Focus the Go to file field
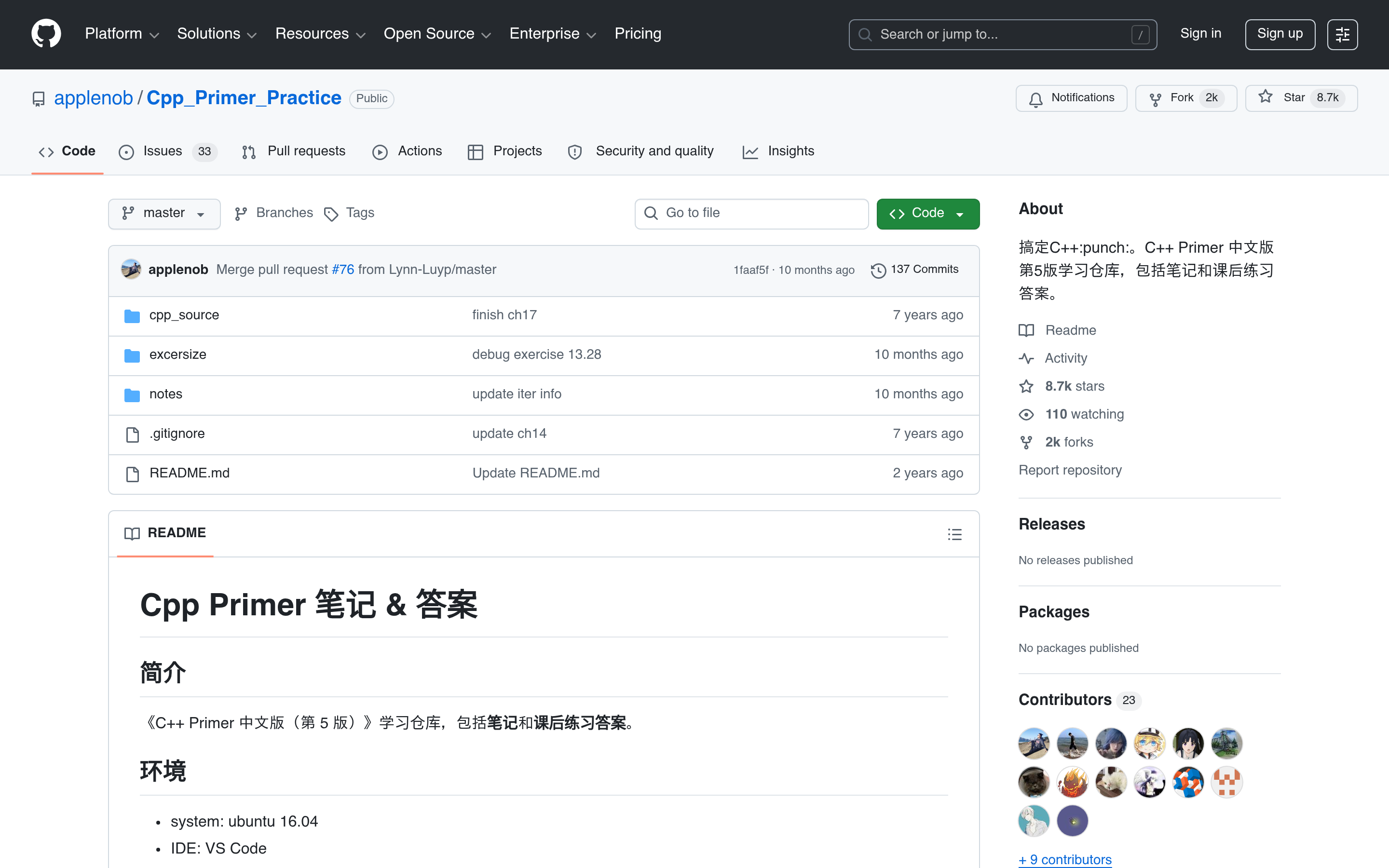Viewport: 1389px width, 868px height. (751, 214)
